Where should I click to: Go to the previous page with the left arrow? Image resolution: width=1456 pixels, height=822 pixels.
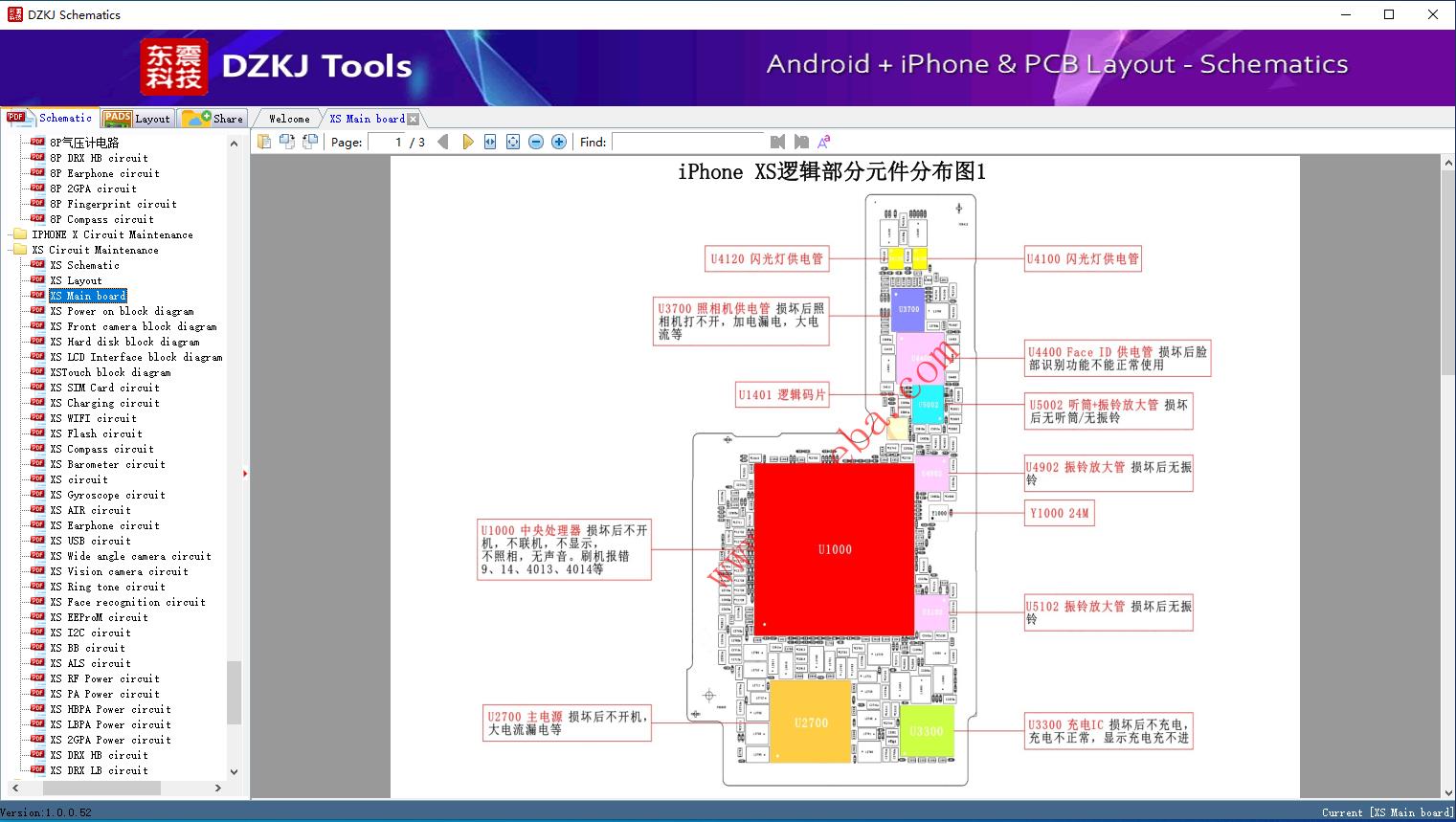[442, 142]
